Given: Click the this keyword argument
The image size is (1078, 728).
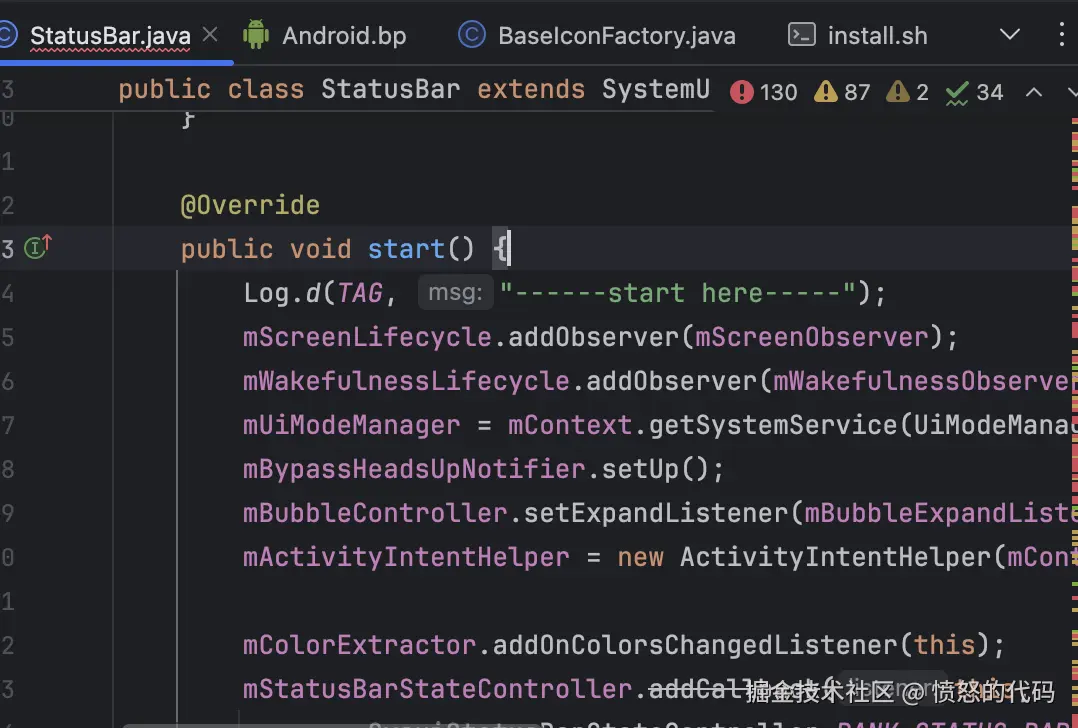Looking at the screenshot, I should pos(945,646).
